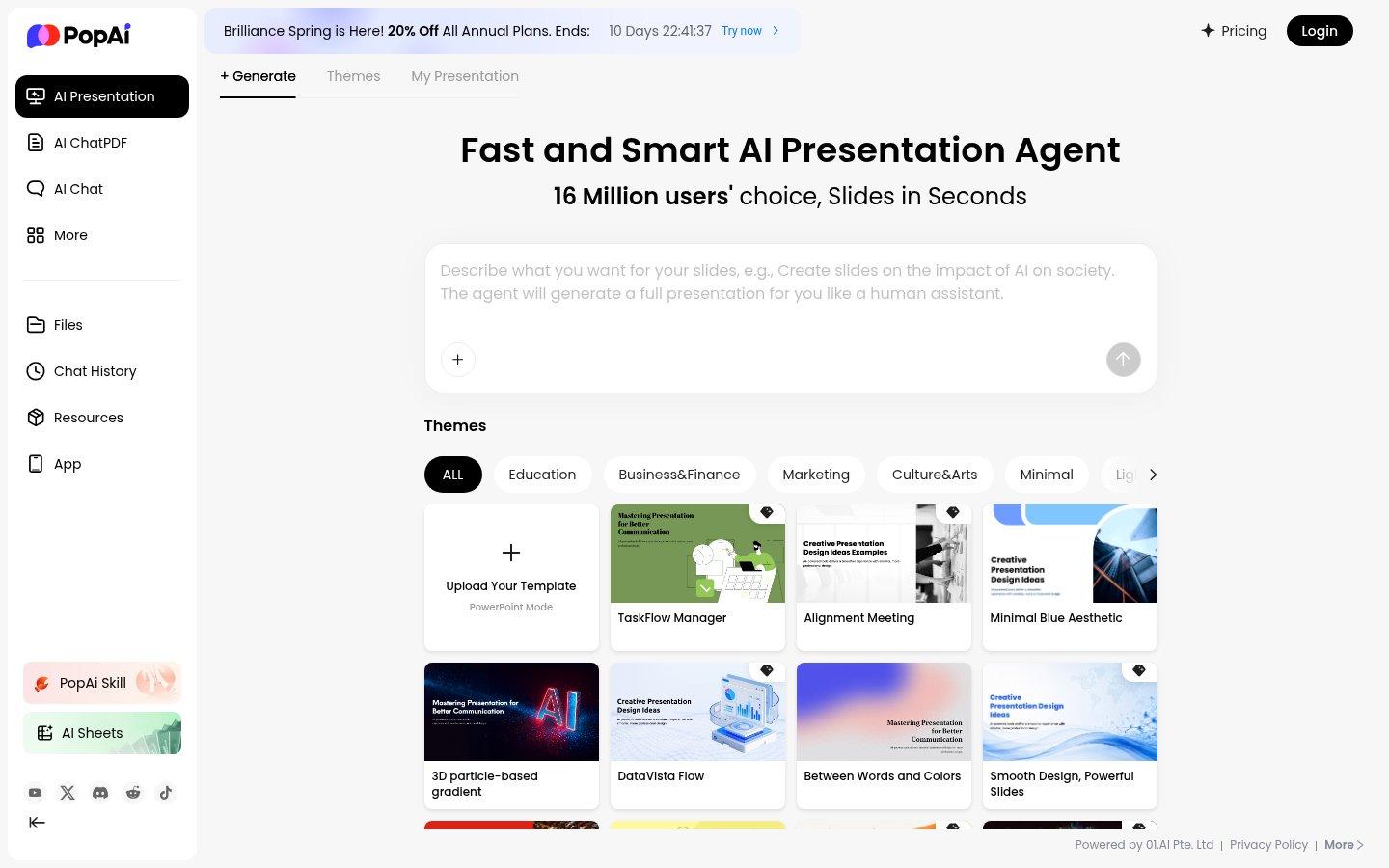Choose the Between Words and Colors theme
The width and height of the screenshot is (1389, 868).
[884, 735]
